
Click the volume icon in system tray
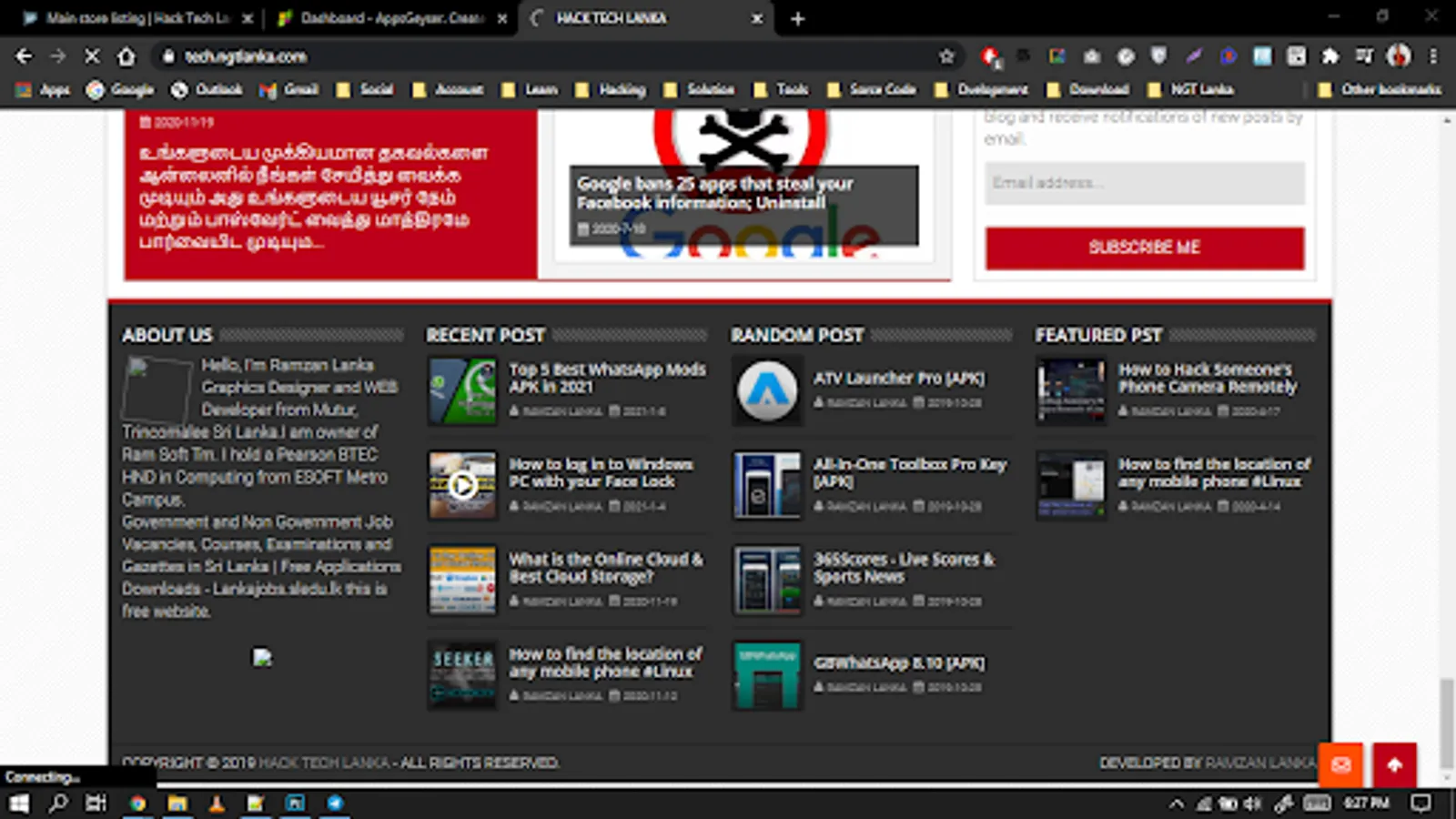pos(1253,804)
